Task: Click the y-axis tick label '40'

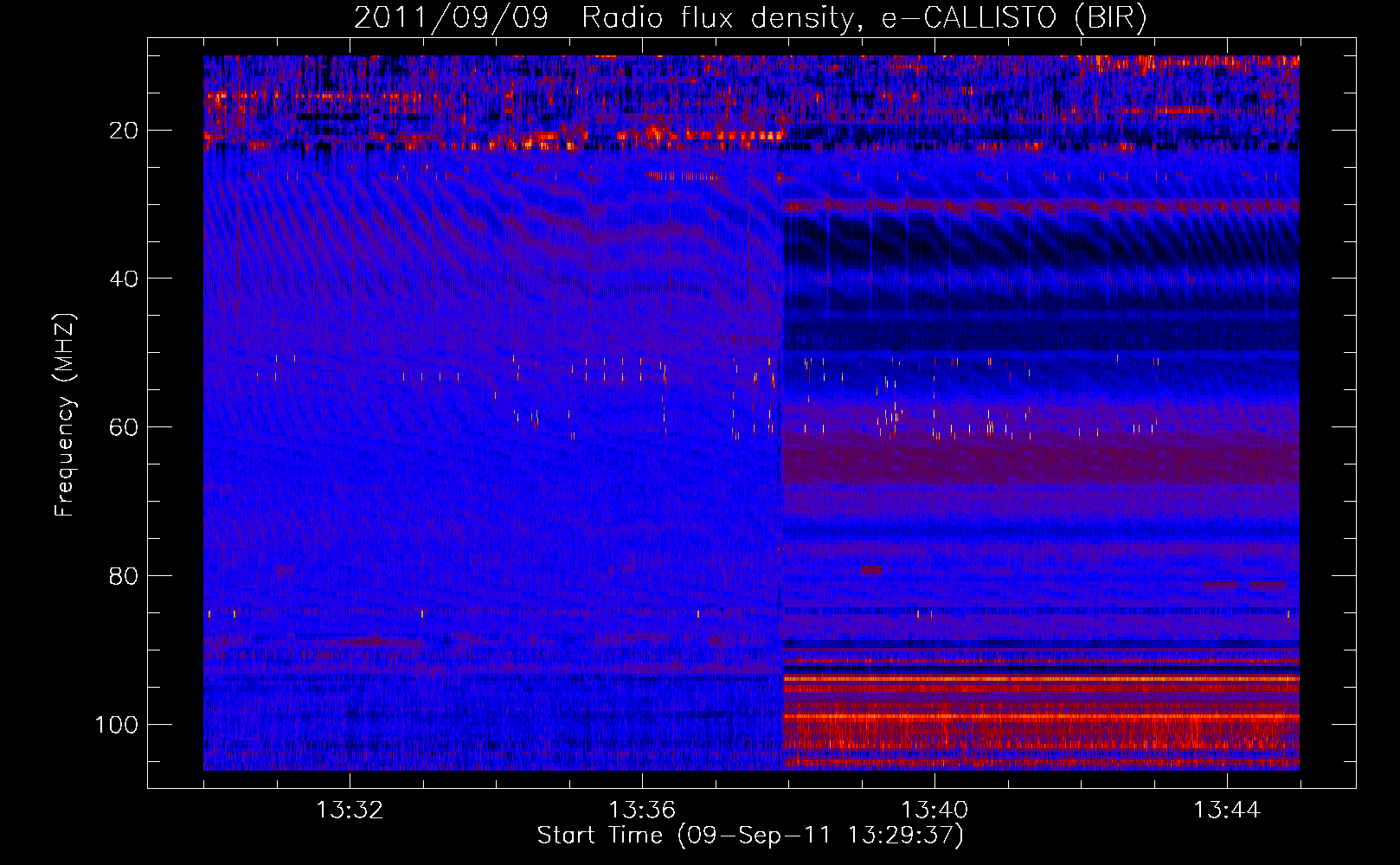Action: (125, 279)
